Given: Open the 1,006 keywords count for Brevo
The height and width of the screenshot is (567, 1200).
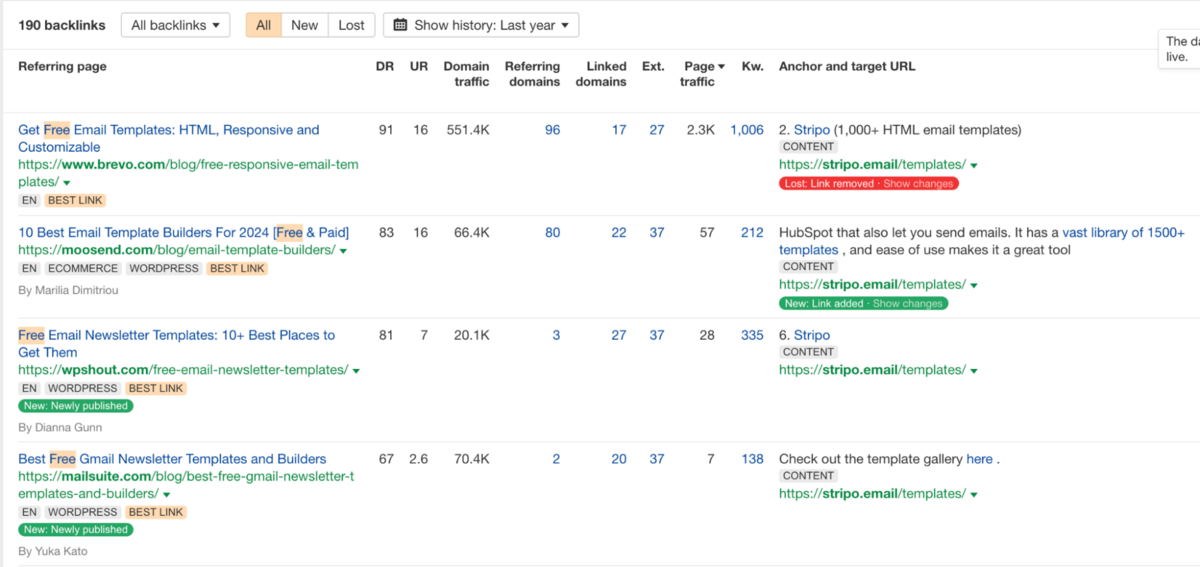Looking at the screenshot, I should tap(746, 130).
